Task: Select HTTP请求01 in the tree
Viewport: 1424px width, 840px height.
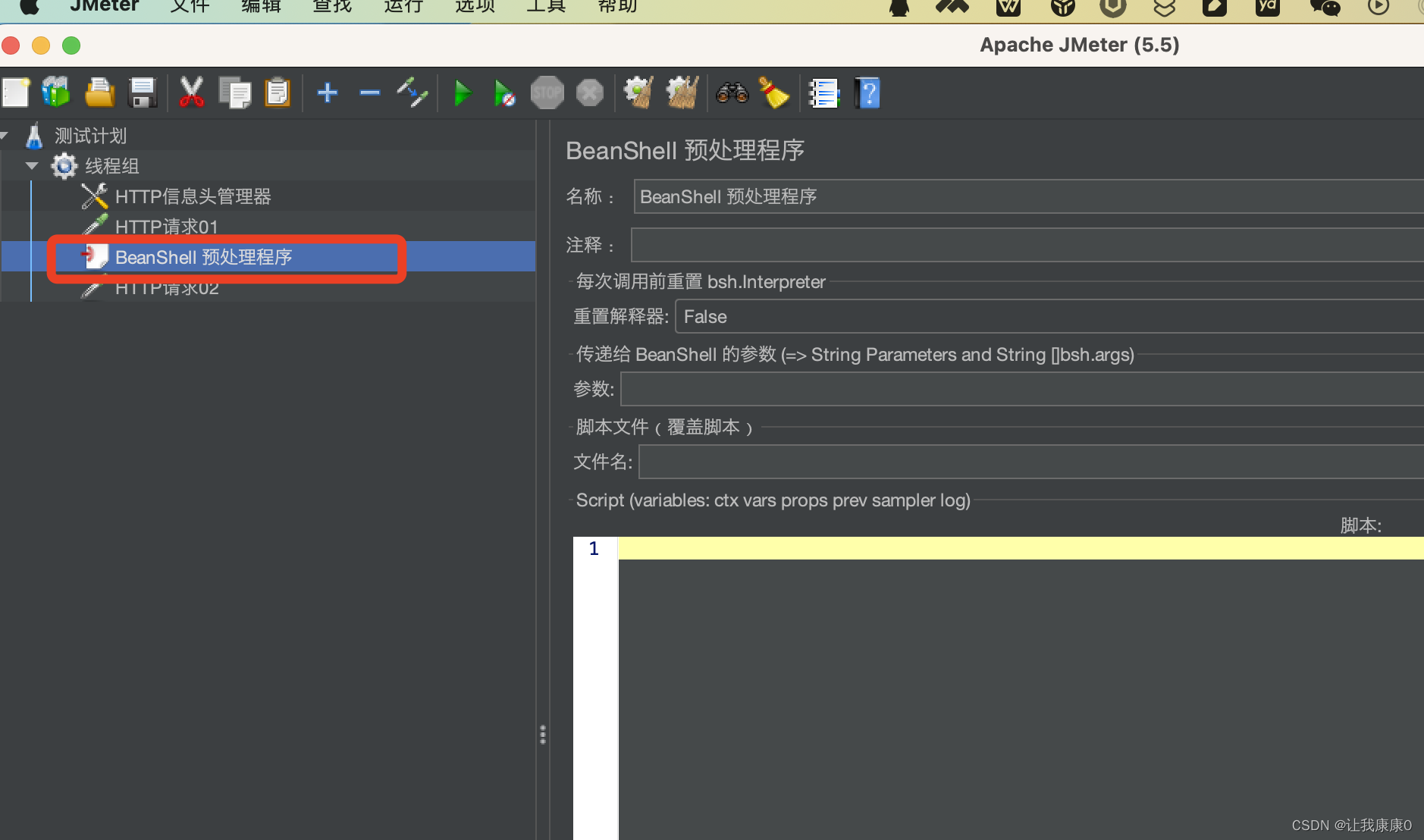Action: pyautogui.click(x=167, y=227)
